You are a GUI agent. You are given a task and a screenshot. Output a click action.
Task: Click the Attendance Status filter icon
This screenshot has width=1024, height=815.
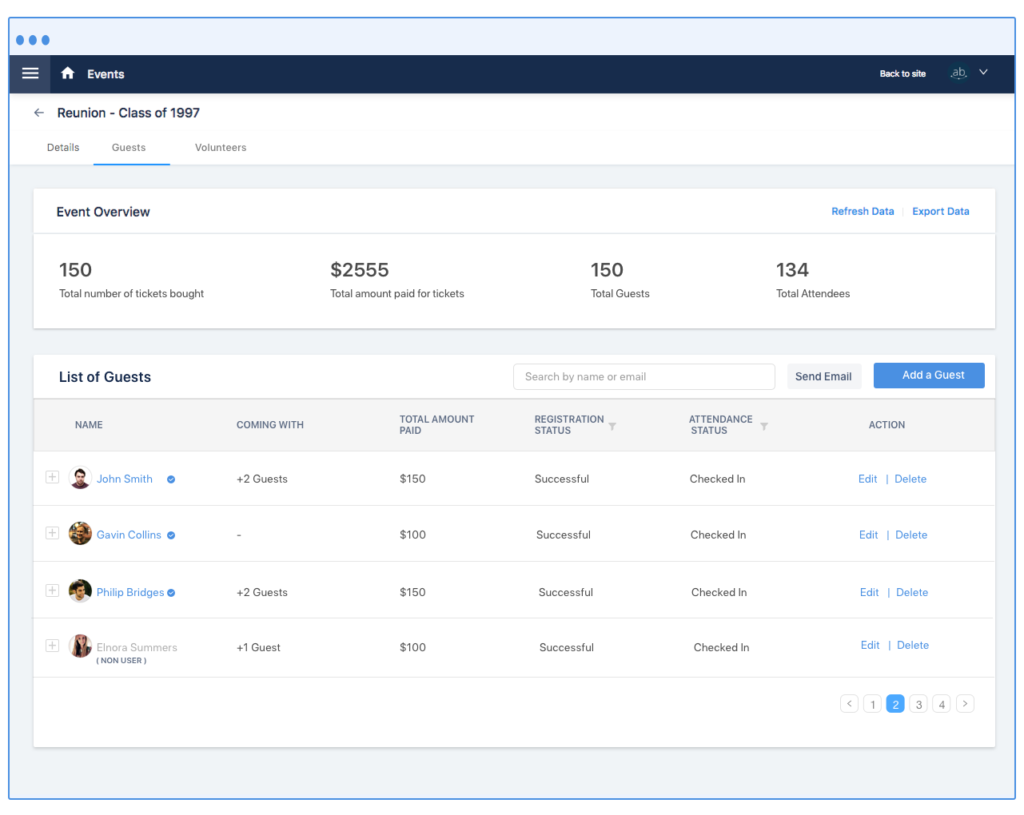(763, 426)
